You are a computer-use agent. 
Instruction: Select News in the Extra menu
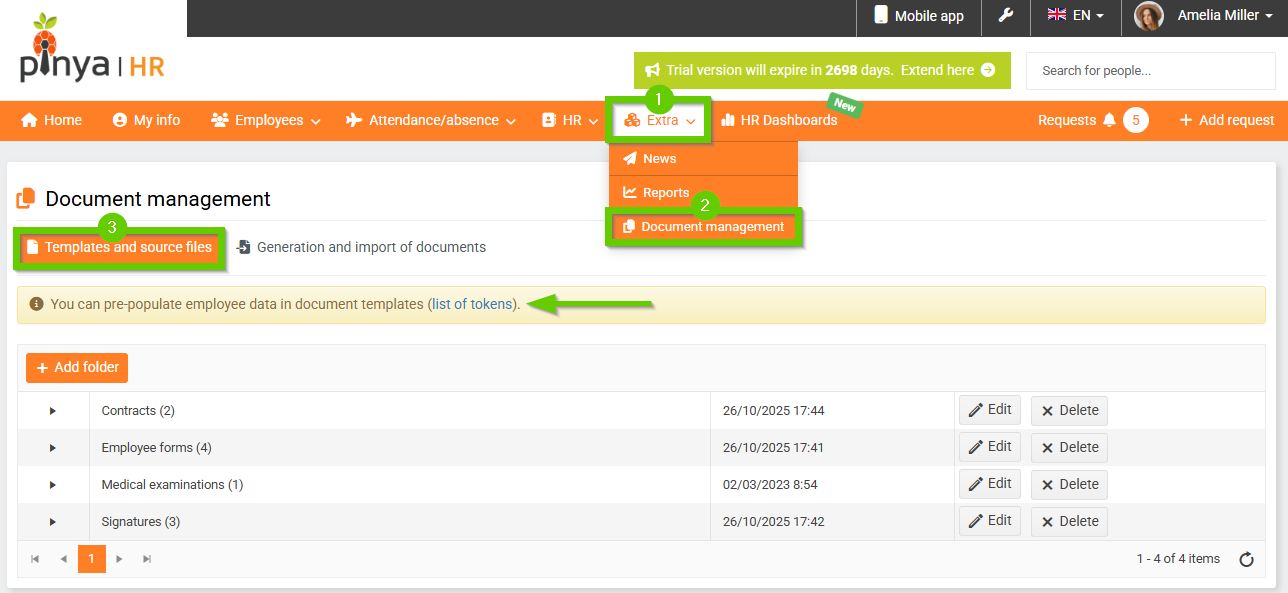(x=703, y=158)
